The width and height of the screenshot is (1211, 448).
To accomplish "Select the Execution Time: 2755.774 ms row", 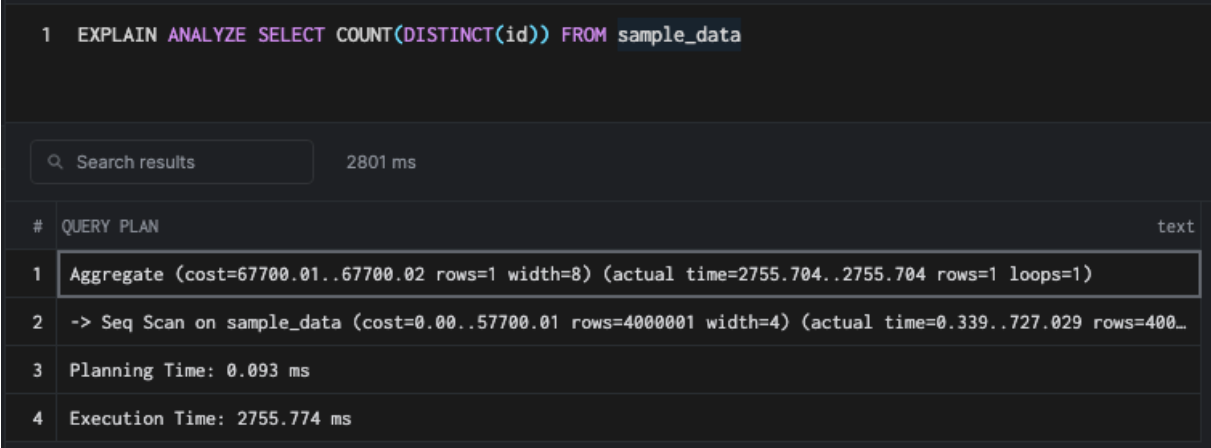I will click(x=210, y=418).
